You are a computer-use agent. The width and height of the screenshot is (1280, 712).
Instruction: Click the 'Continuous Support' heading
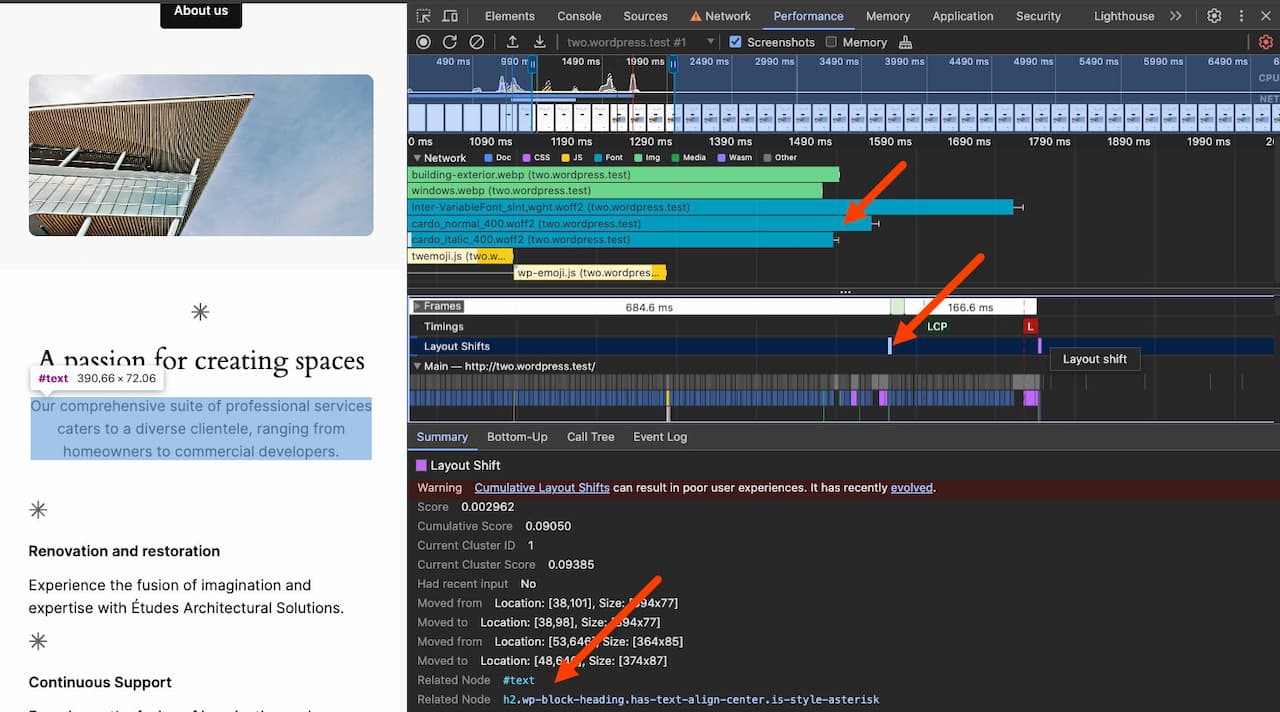pos(100,682)
